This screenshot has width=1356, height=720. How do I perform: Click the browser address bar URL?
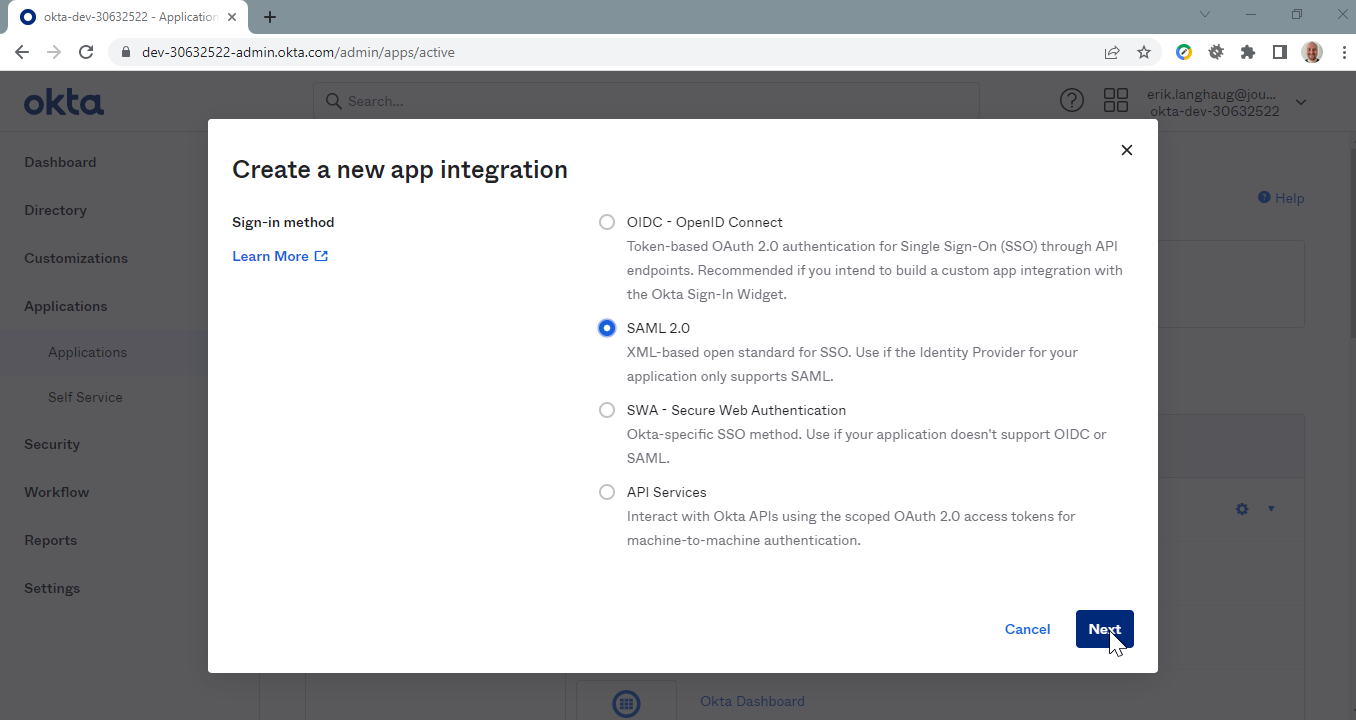point(298,52)
